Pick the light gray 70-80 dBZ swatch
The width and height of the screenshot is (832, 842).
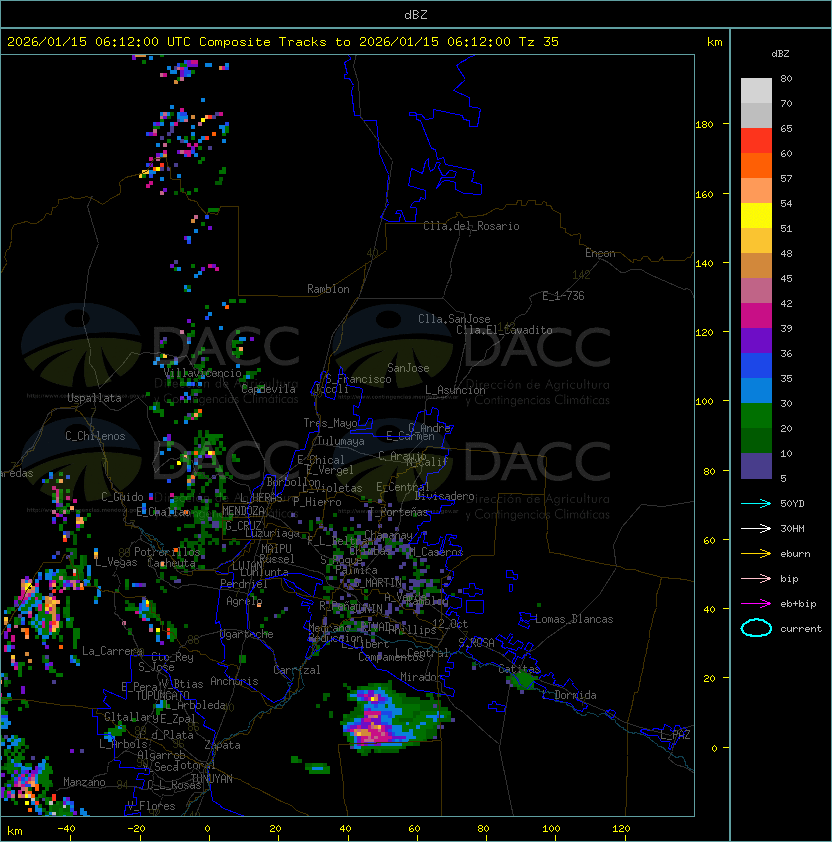pyautogui.click(x=756, y=91)
